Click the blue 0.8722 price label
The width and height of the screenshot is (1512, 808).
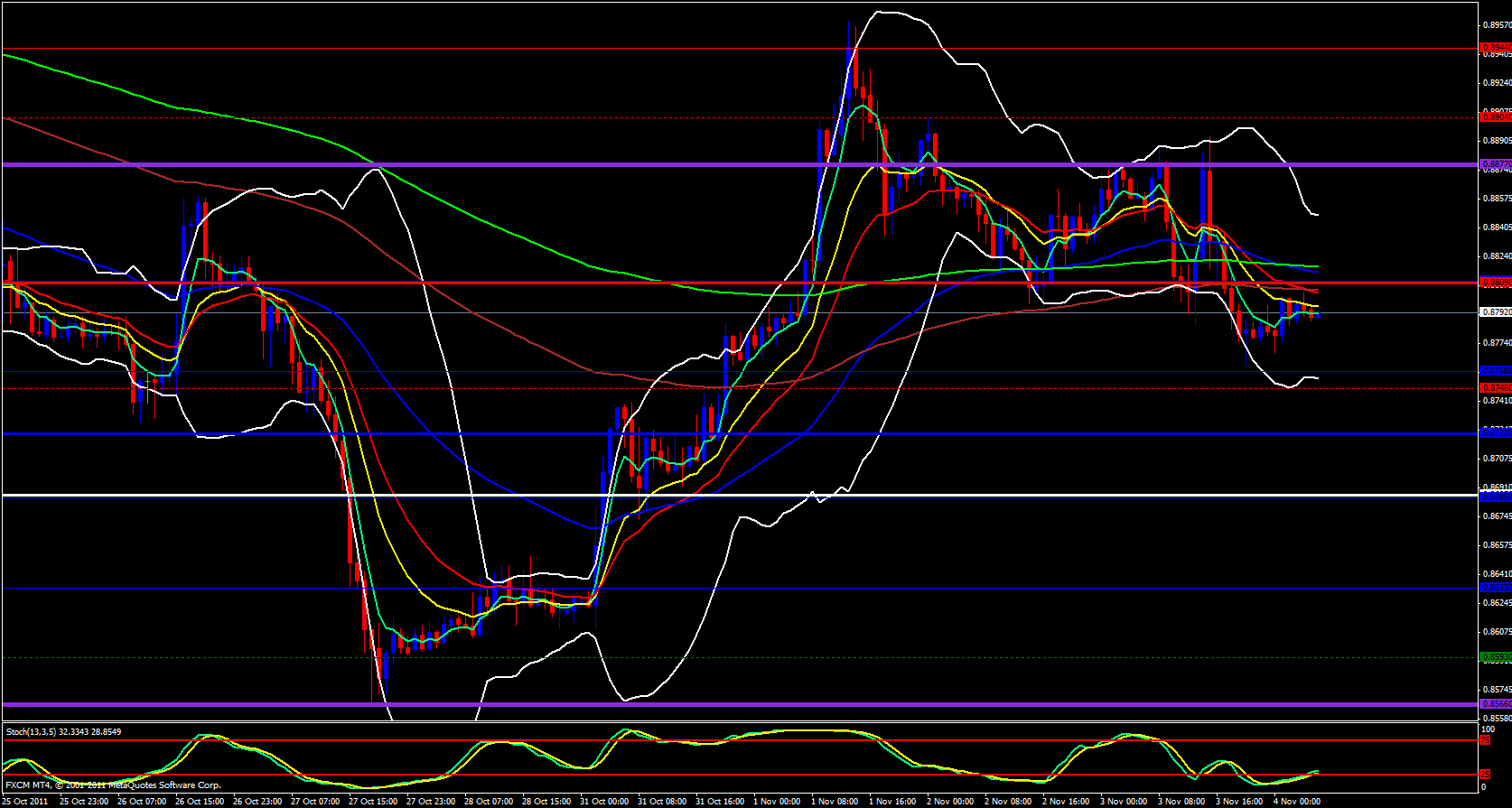pos(1495,433)
